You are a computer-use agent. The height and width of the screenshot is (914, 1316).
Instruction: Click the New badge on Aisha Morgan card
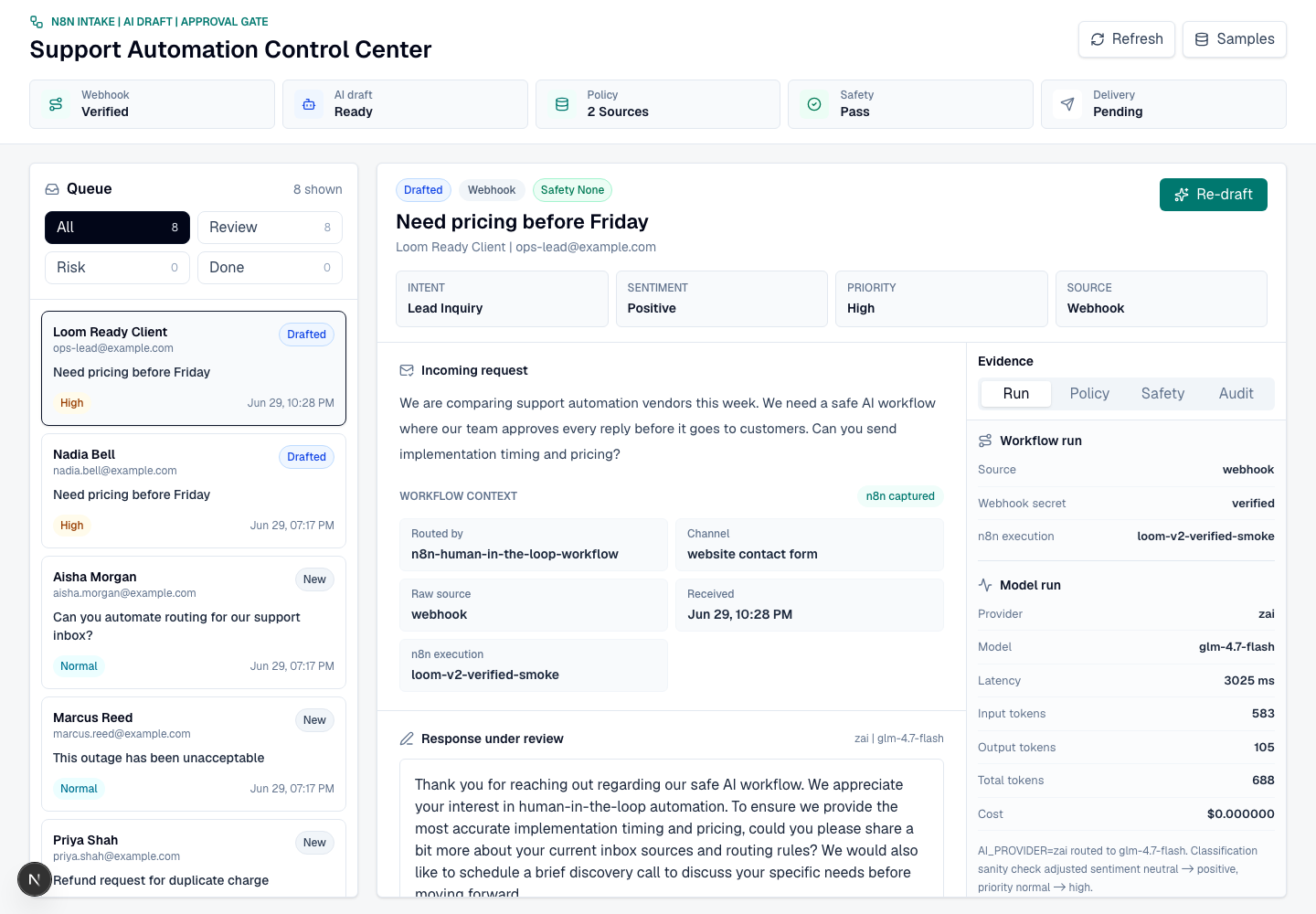314,579
